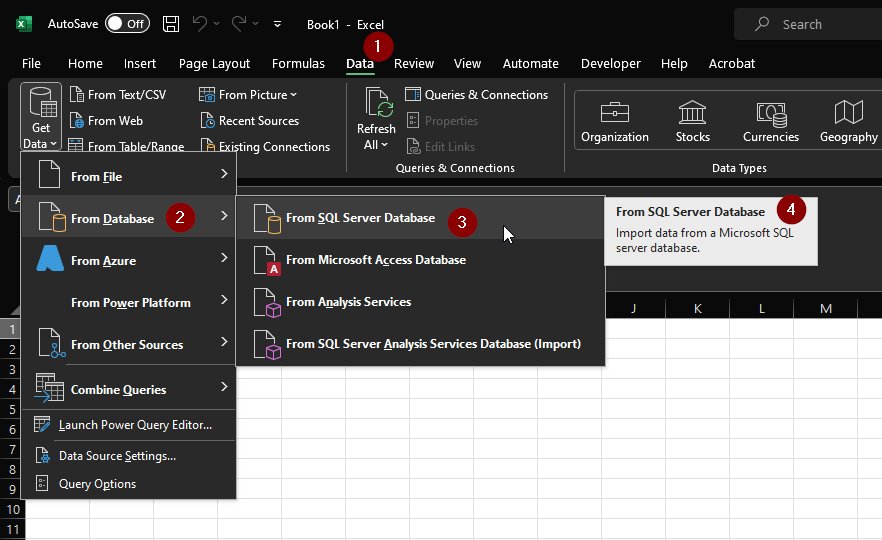Choose Launch Power Query Editor

(x=128, y=425)
